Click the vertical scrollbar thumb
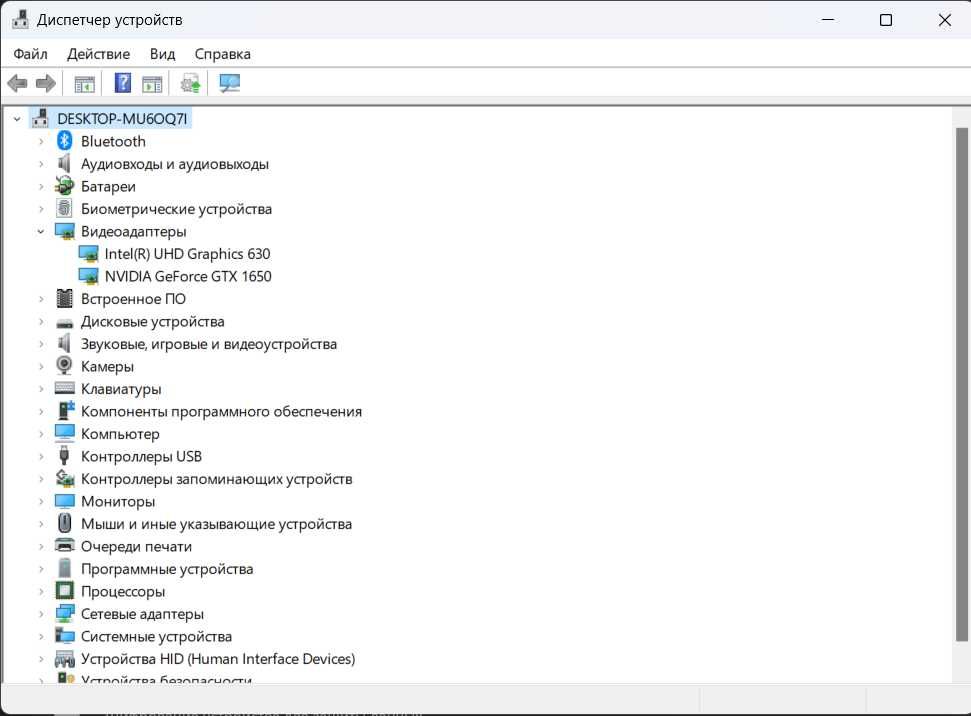This screenshot has width=971, height=716. [961, 384]
